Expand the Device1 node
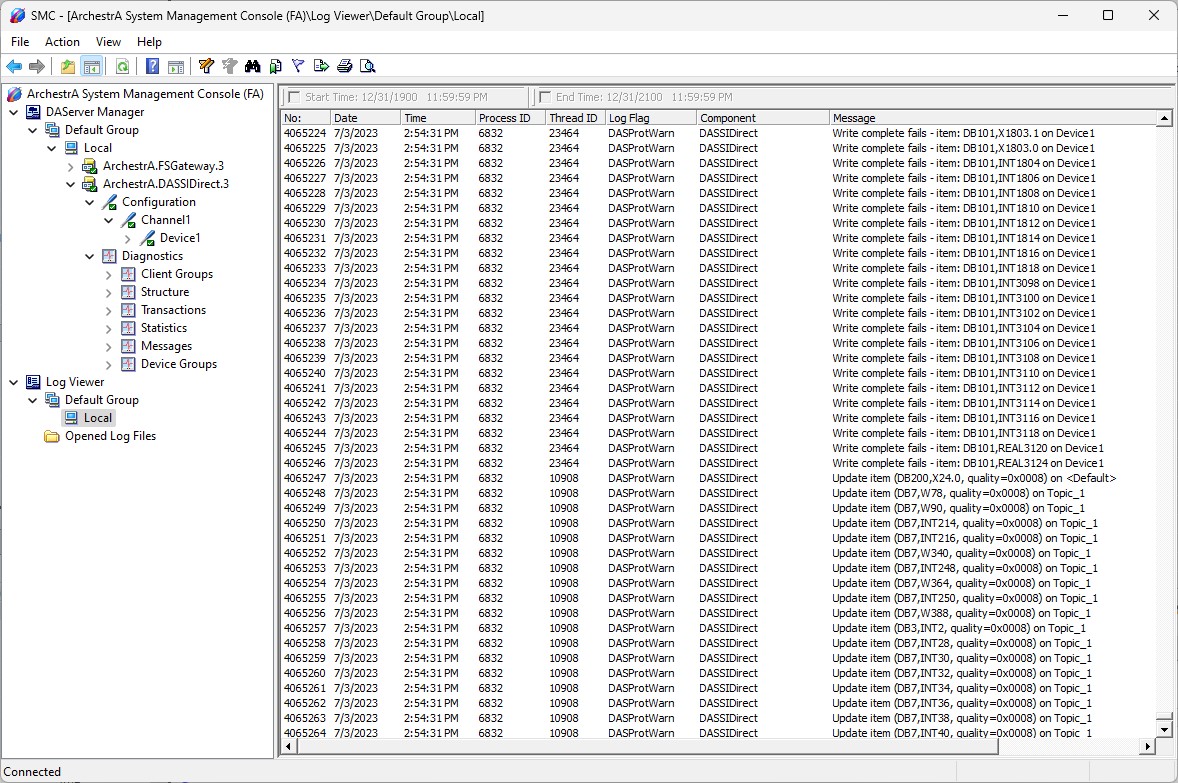The image size is (1178, 783). pyautogui.click(x=128, y=238)
